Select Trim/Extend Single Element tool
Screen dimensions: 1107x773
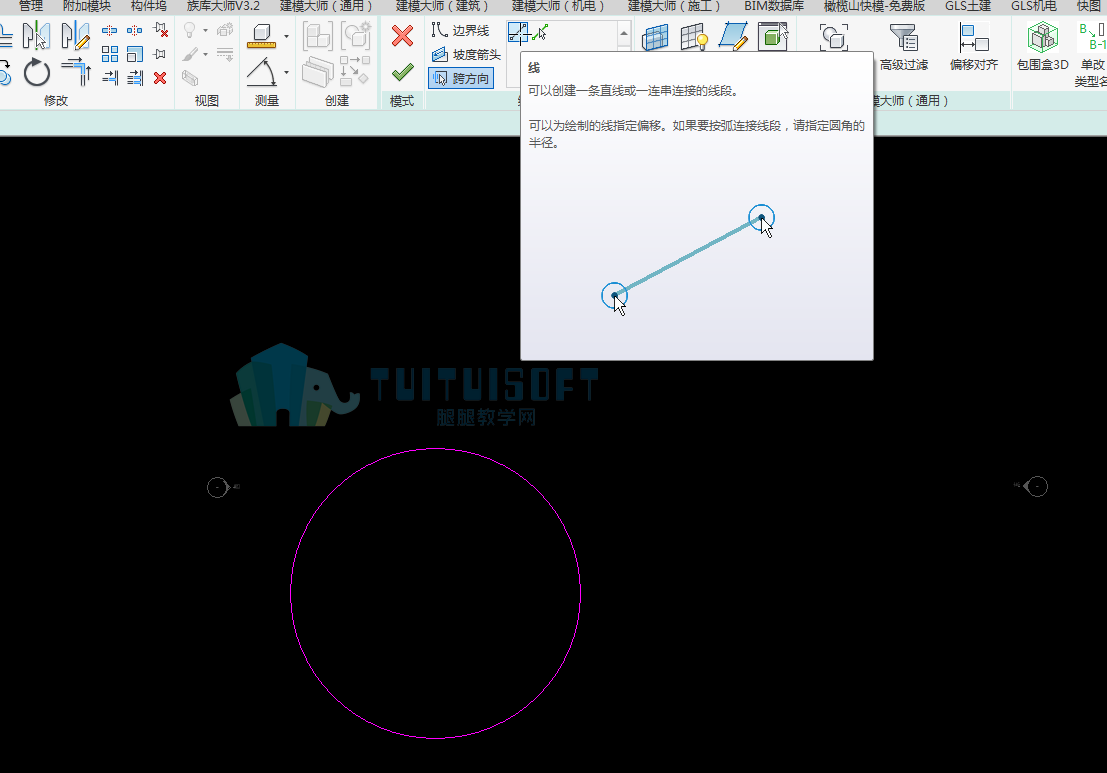109,78
